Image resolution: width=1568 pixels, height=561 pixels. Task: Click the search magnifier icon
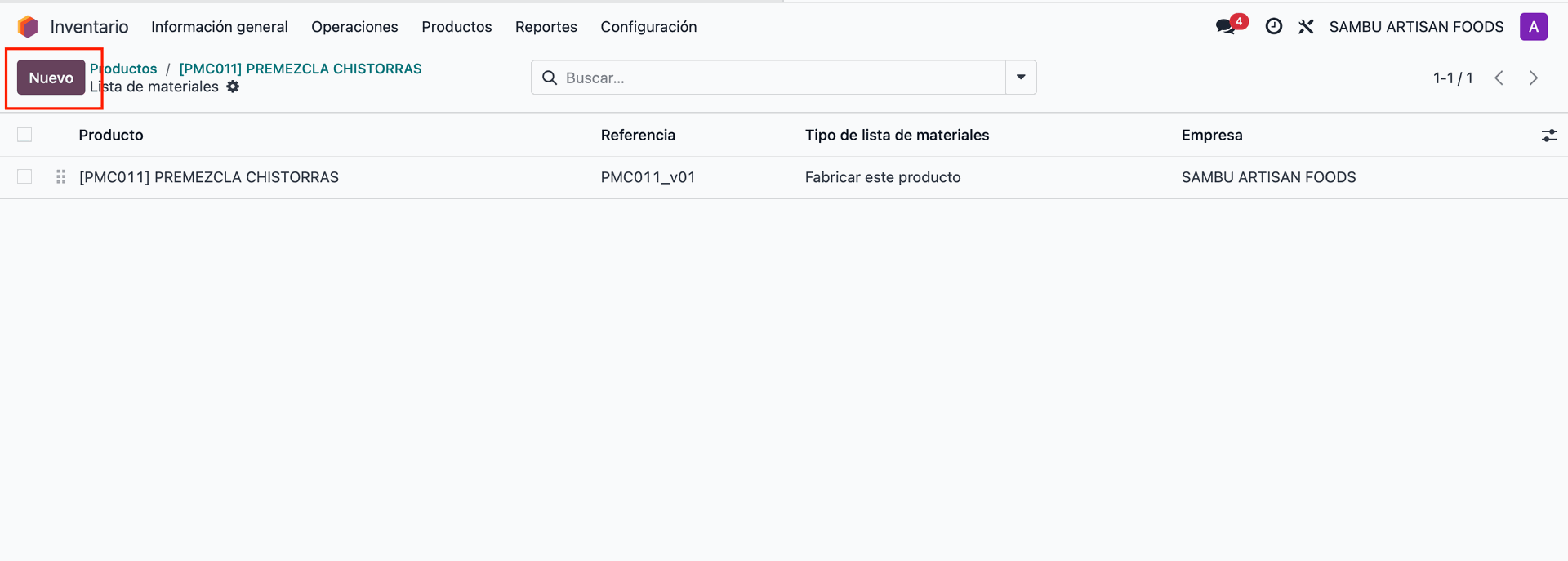coord(550,78)
